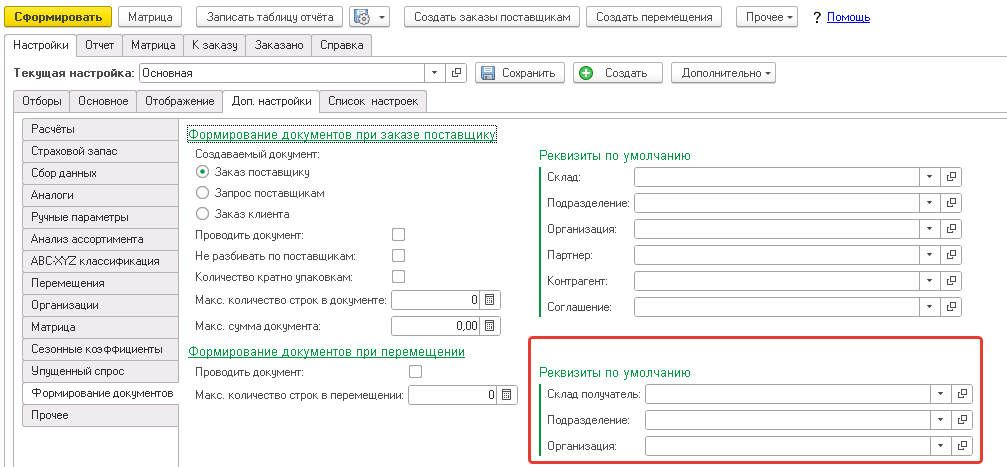
Task: Switch to the К заказу tab
Action: click(x=215, y=46)
